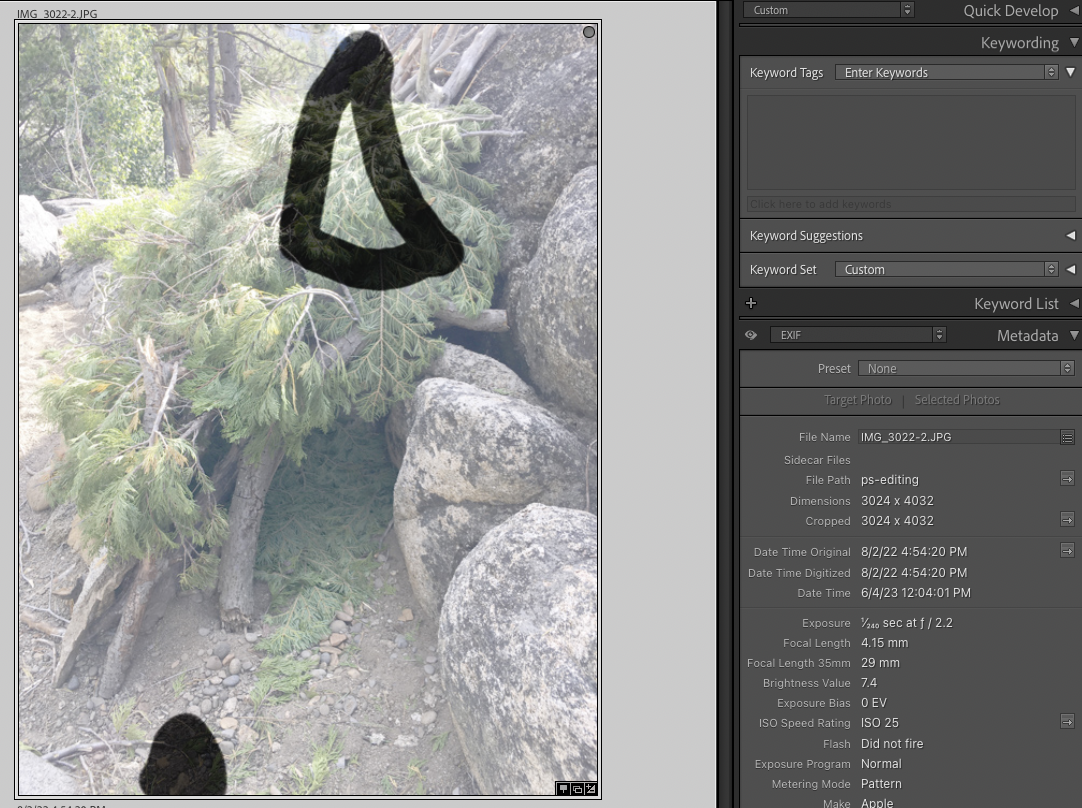
Task: Open the metadata Preset None dropdown
Action: pos(965,368)
